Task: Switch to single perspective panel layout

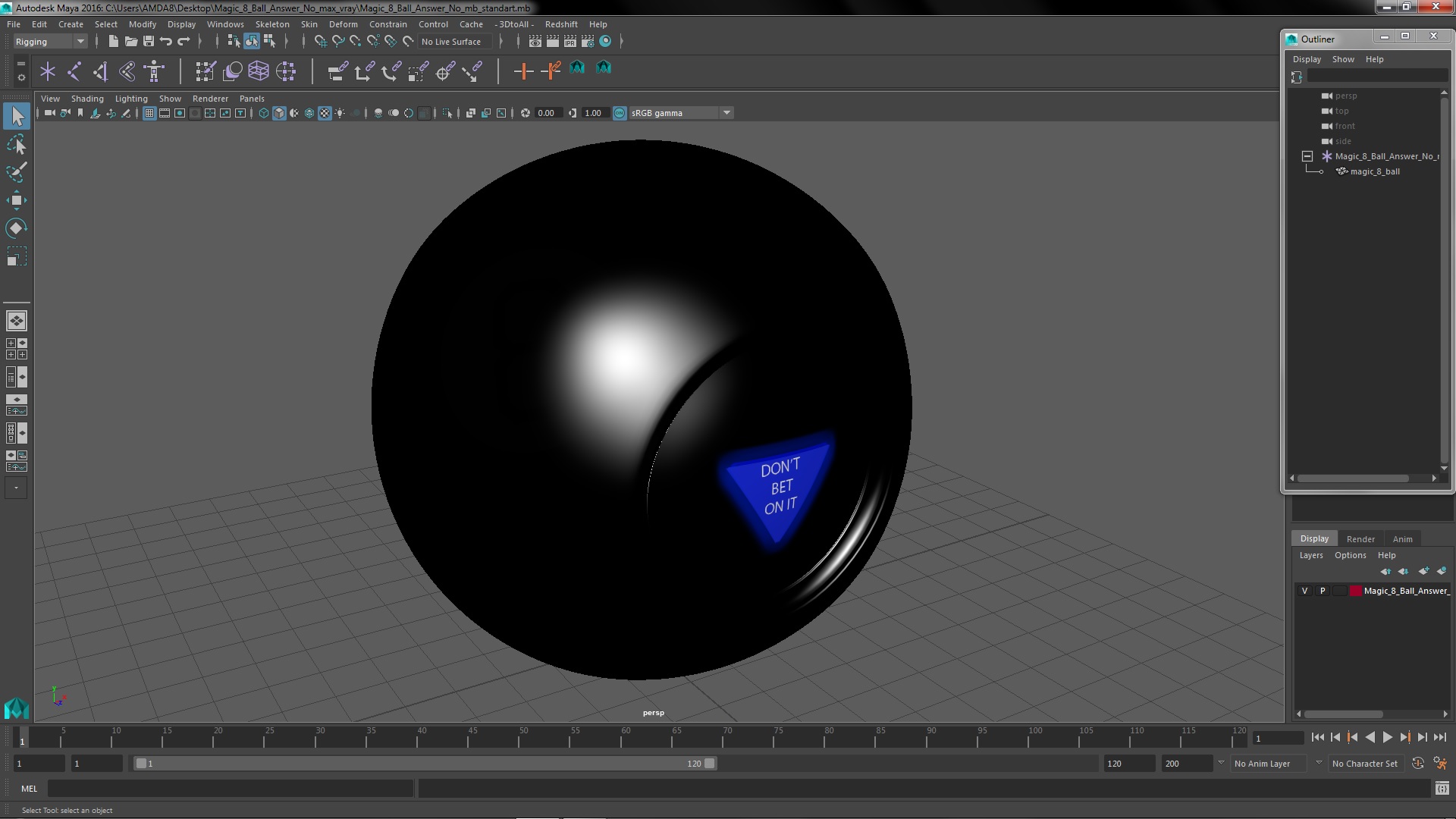Action: (x=17, y=321)
